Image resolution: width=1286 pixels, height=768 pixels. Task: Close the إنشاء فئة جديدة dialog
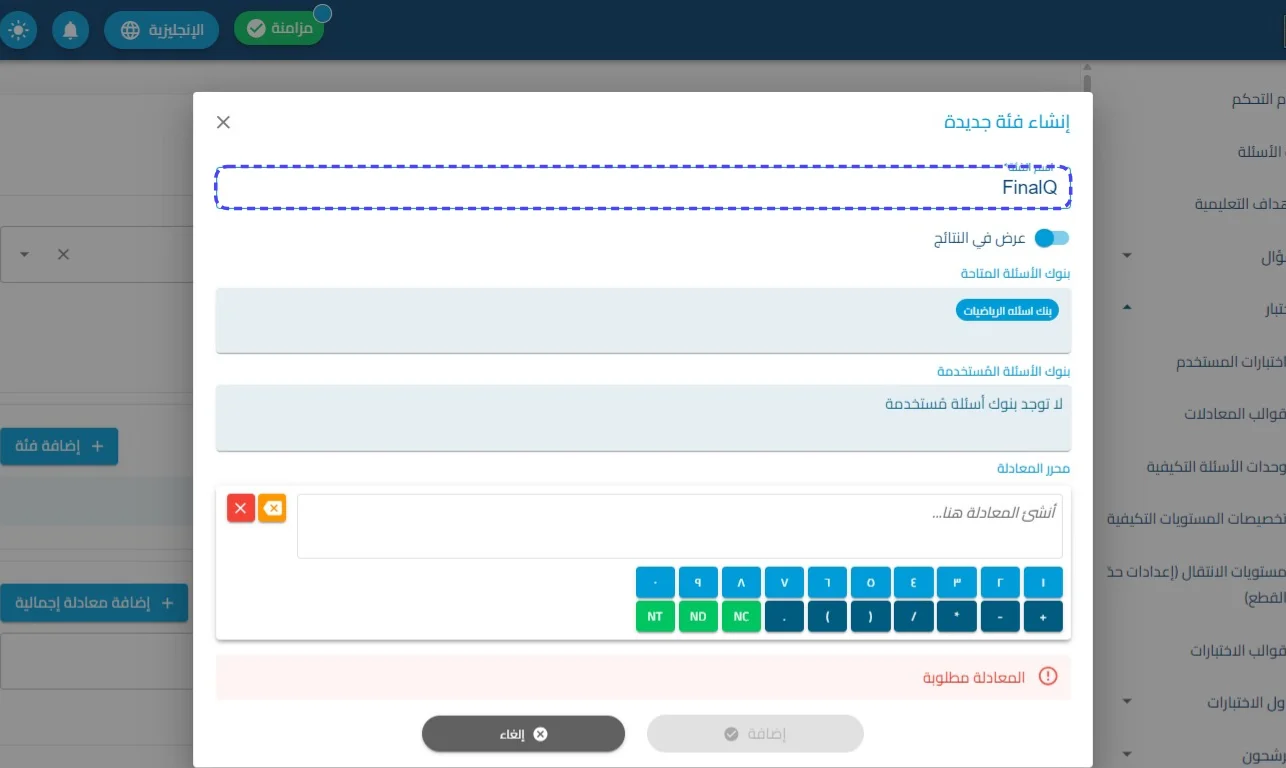[223, 122]
